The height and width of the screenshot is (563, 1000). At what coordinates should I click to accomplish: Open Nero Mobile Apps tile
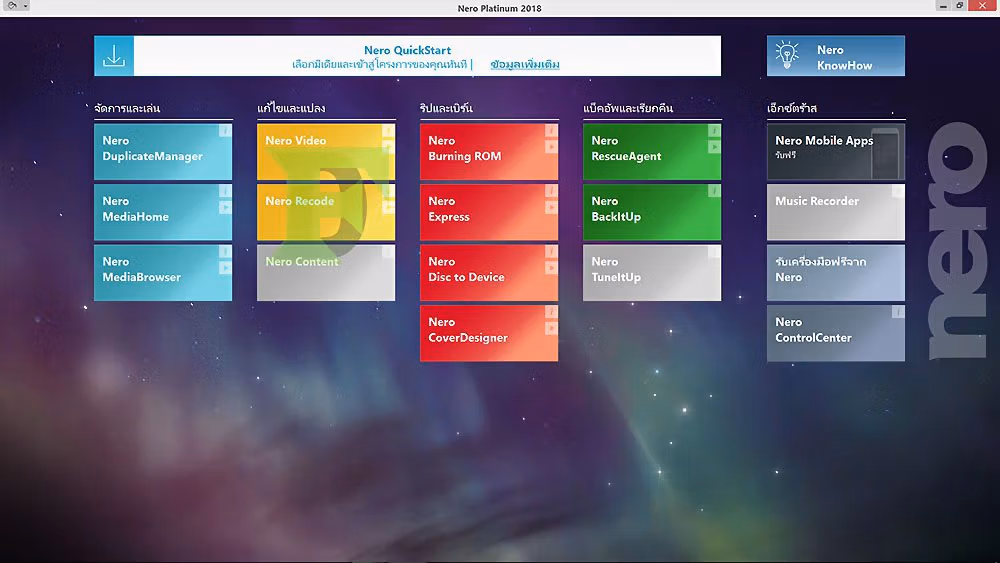tap(835, 152)
